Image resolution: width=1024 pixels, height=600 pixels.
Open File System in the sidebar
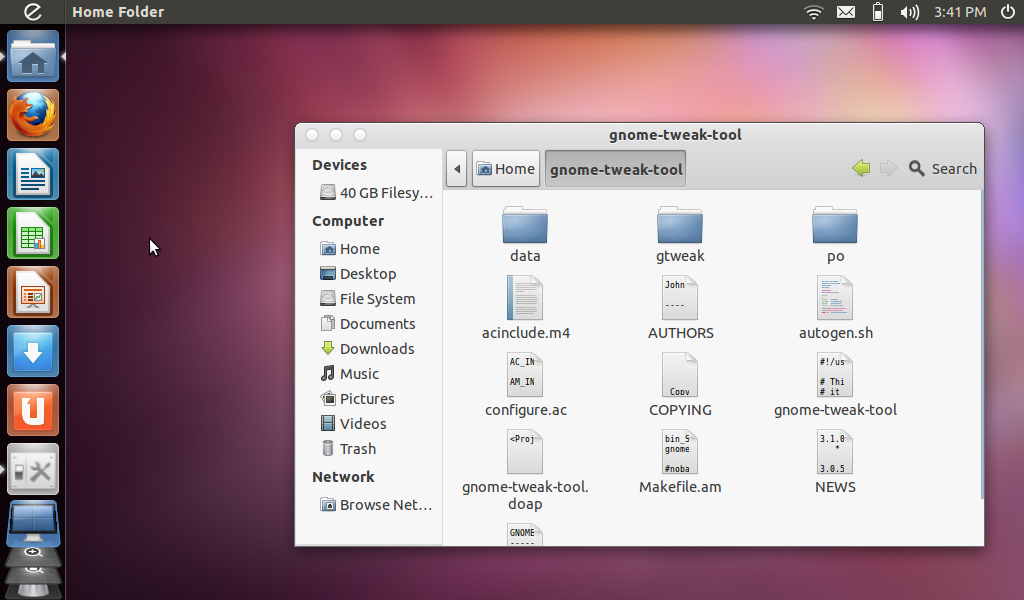click(368, 298)
